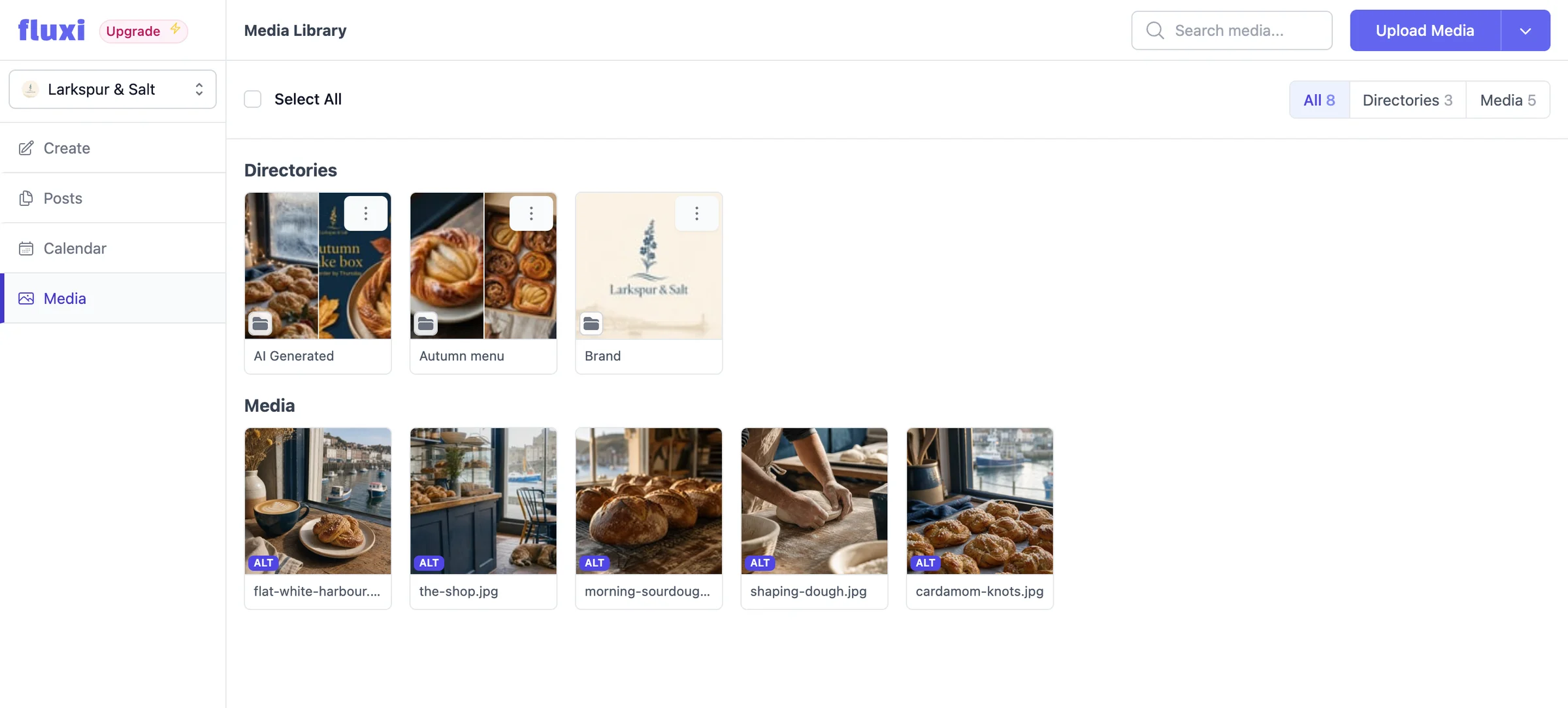1568x708 pixels.
Task: Click the Posts documents icon in sidebar
Action: coord(26,198)
